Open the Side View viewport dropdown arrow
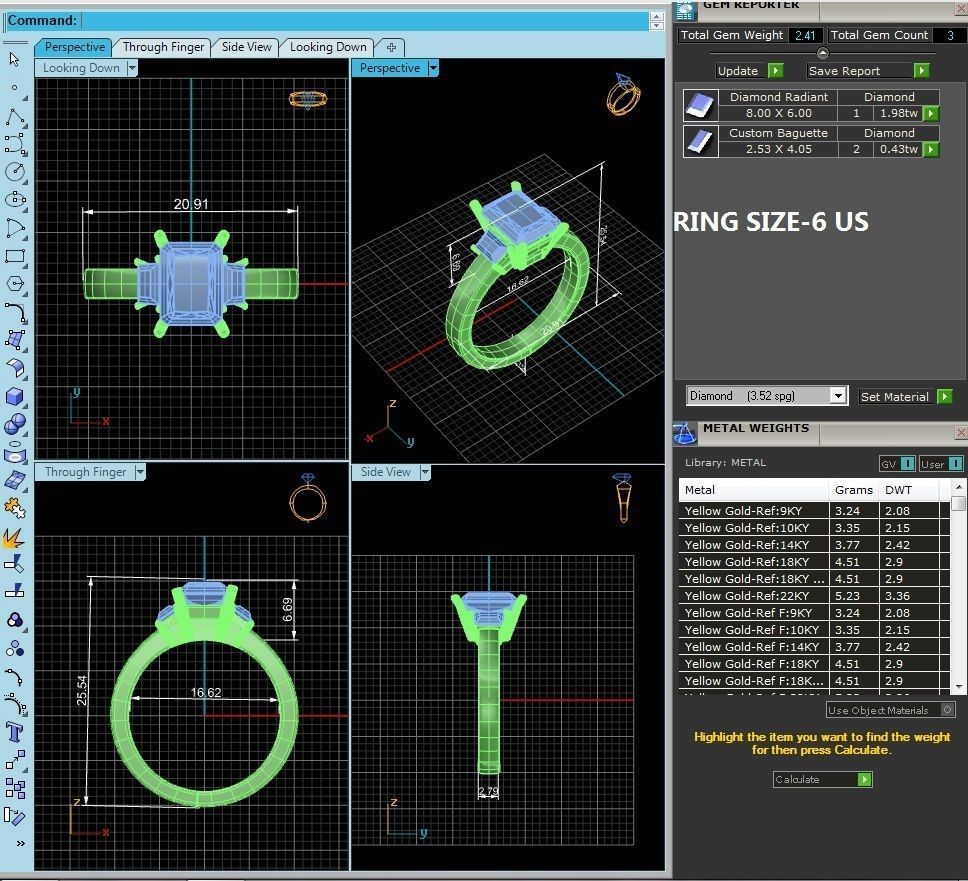The width and height of the screenshot is (968, 881). [x=425, y=472]
